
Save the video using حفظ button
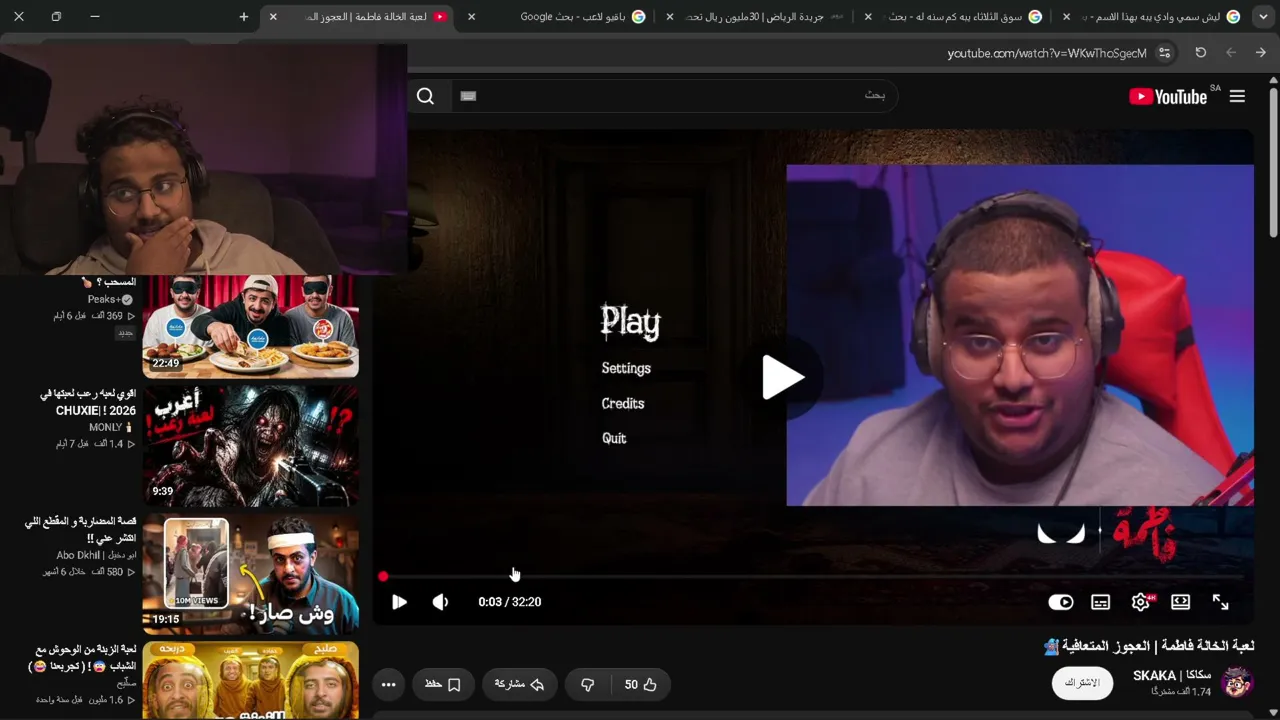[443, 685]
